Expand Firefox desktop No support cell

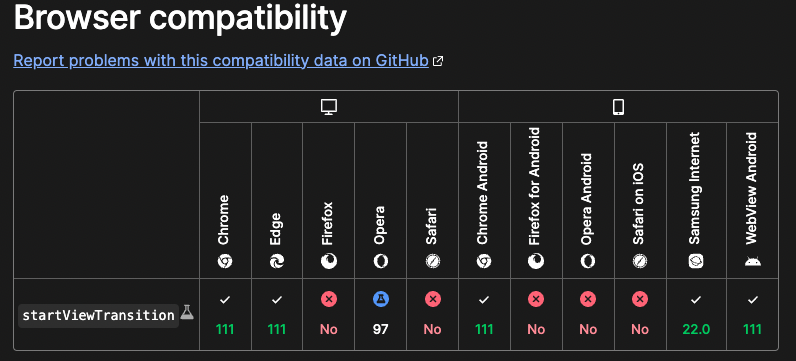[328, 314]
